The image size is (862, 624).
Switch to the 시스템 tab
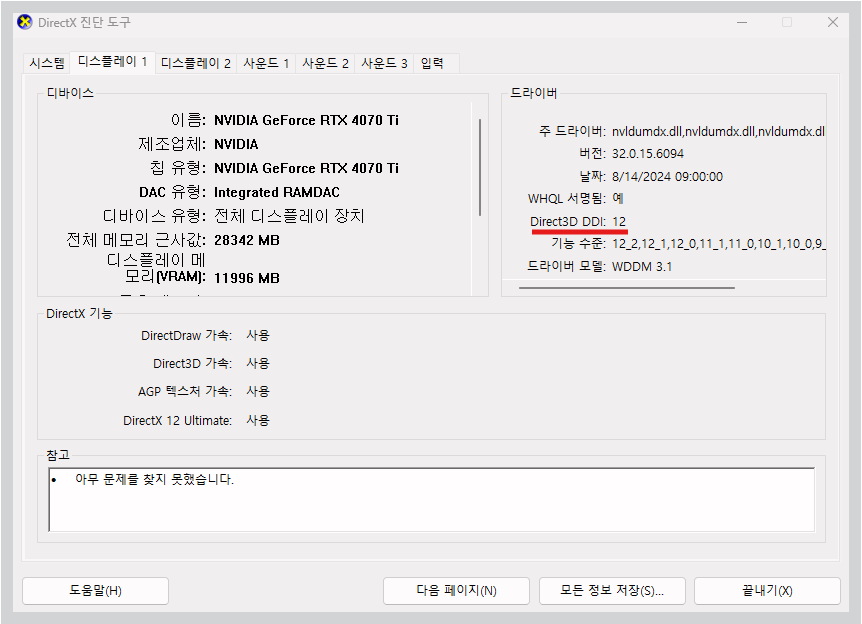(x=47, y=63)
